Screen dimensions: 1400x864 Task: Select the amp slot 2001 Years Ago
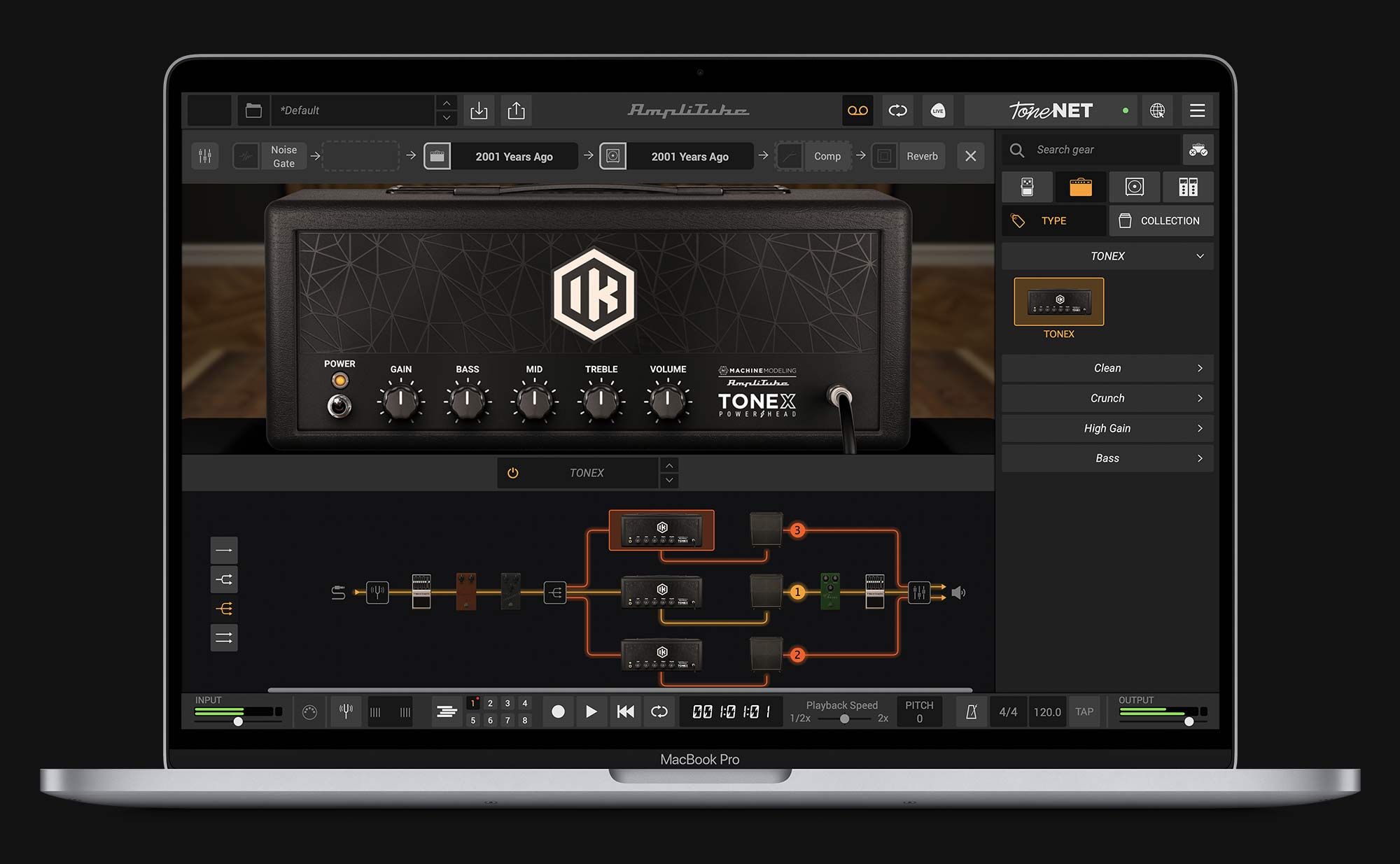coord(501,156)
